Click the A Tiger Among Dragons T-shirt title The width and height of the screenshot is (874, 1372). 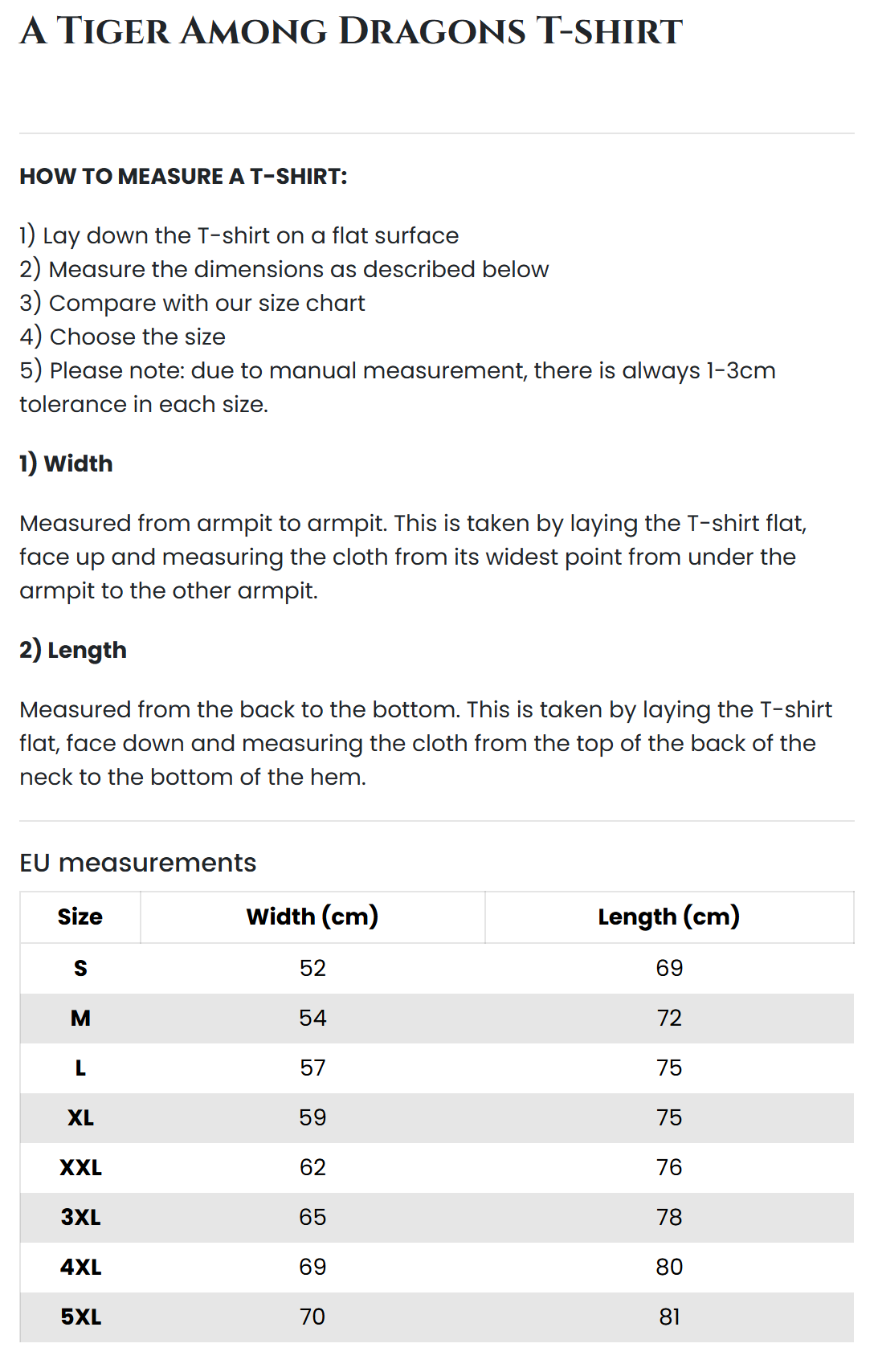pos(351,32)
